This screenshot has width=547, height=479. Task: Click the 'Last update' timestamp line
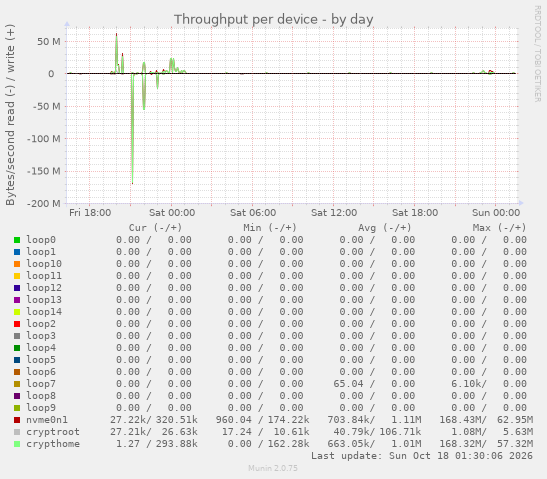click(422, 456)
